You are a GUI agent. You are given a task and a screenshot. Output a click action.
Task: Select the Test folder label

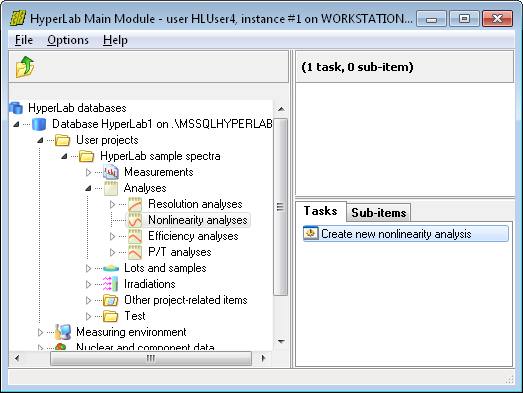[x=135, y=316]
